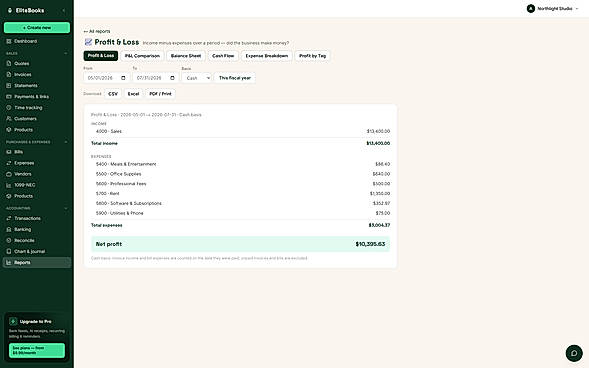The height and width of the screenshot is (368, 589).
Task: Open the From date calendar picker icon
Action: (123, 78)
